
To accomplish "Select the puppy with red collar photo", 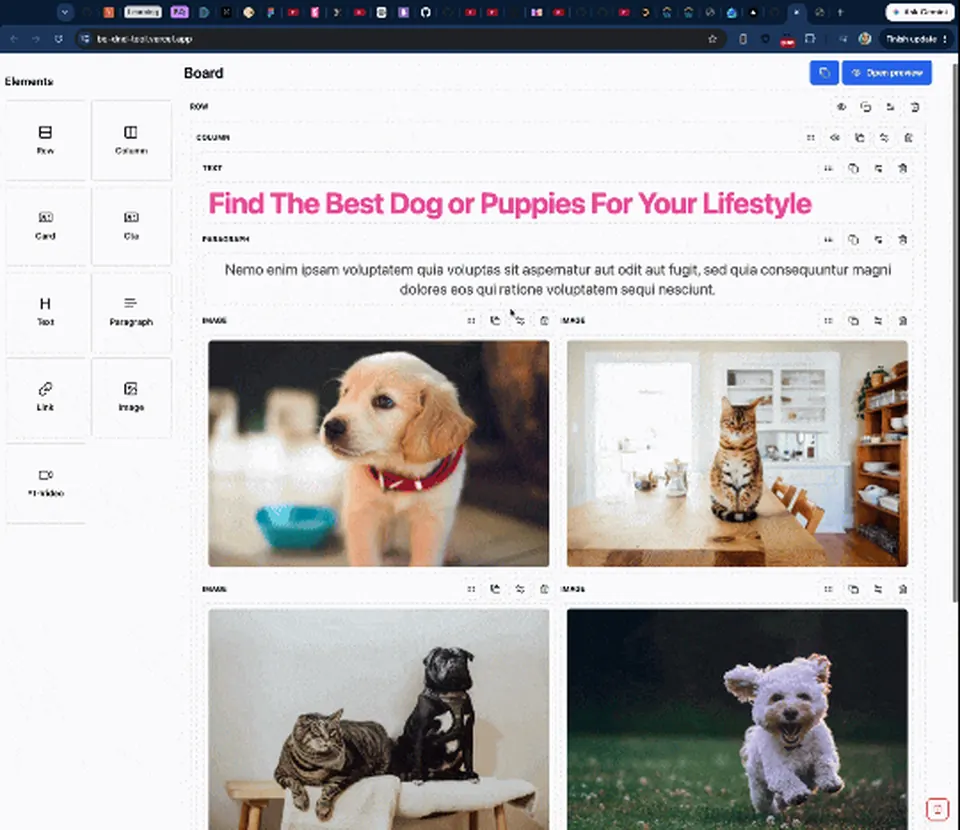I will pyautogui.click(x=378, y=454).
